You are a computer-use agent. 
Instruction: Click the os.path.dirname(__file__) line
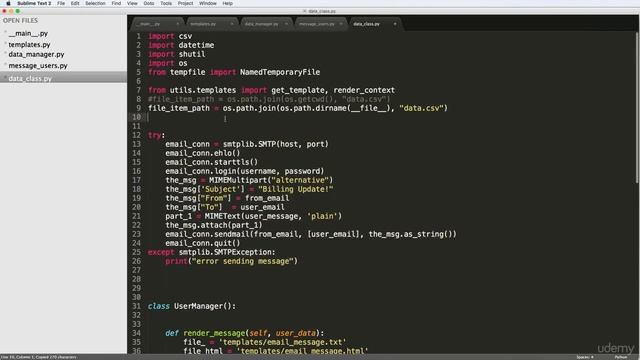298,108
